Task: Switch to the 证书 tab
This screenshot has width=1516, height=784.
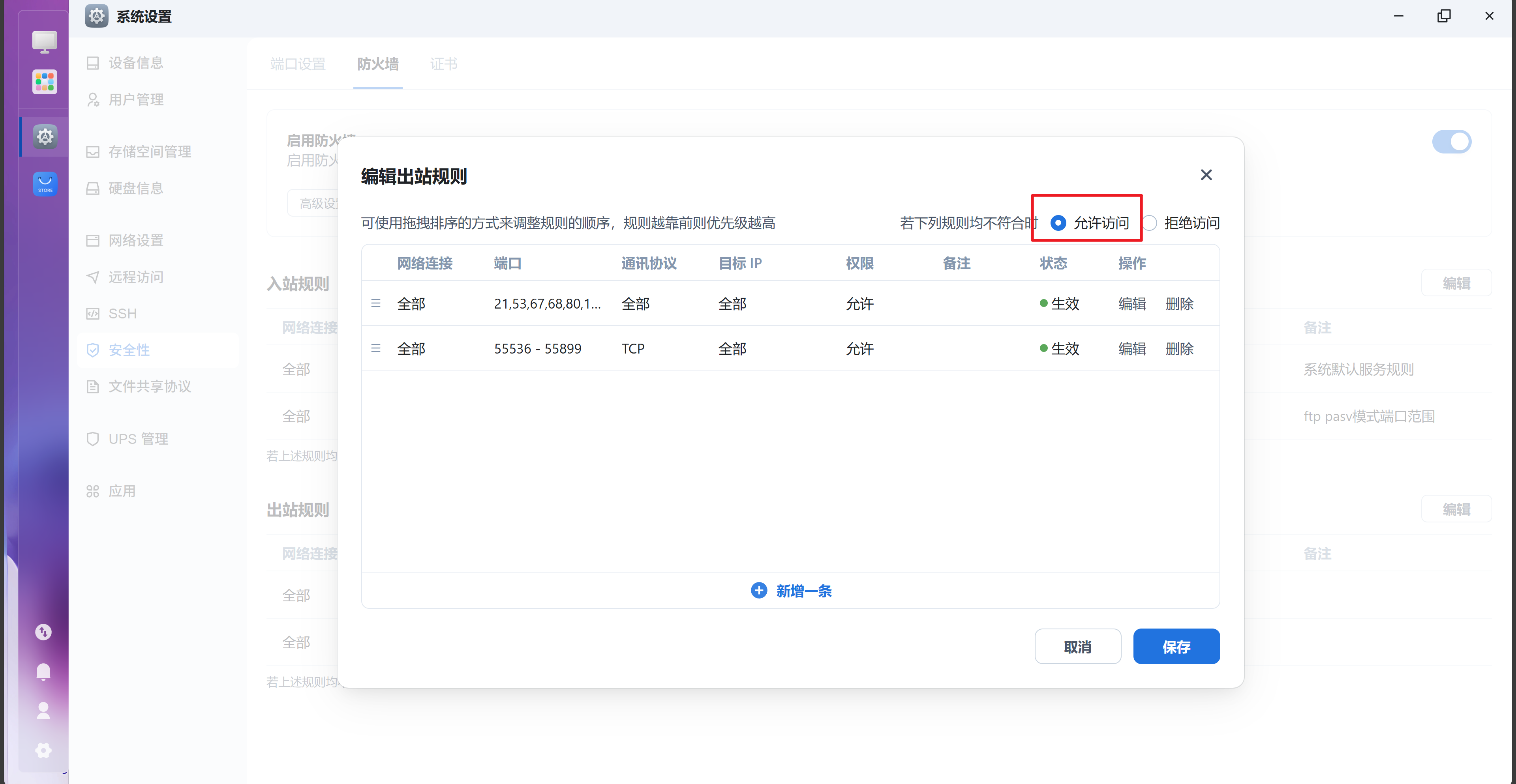Action: coord(444,64)
